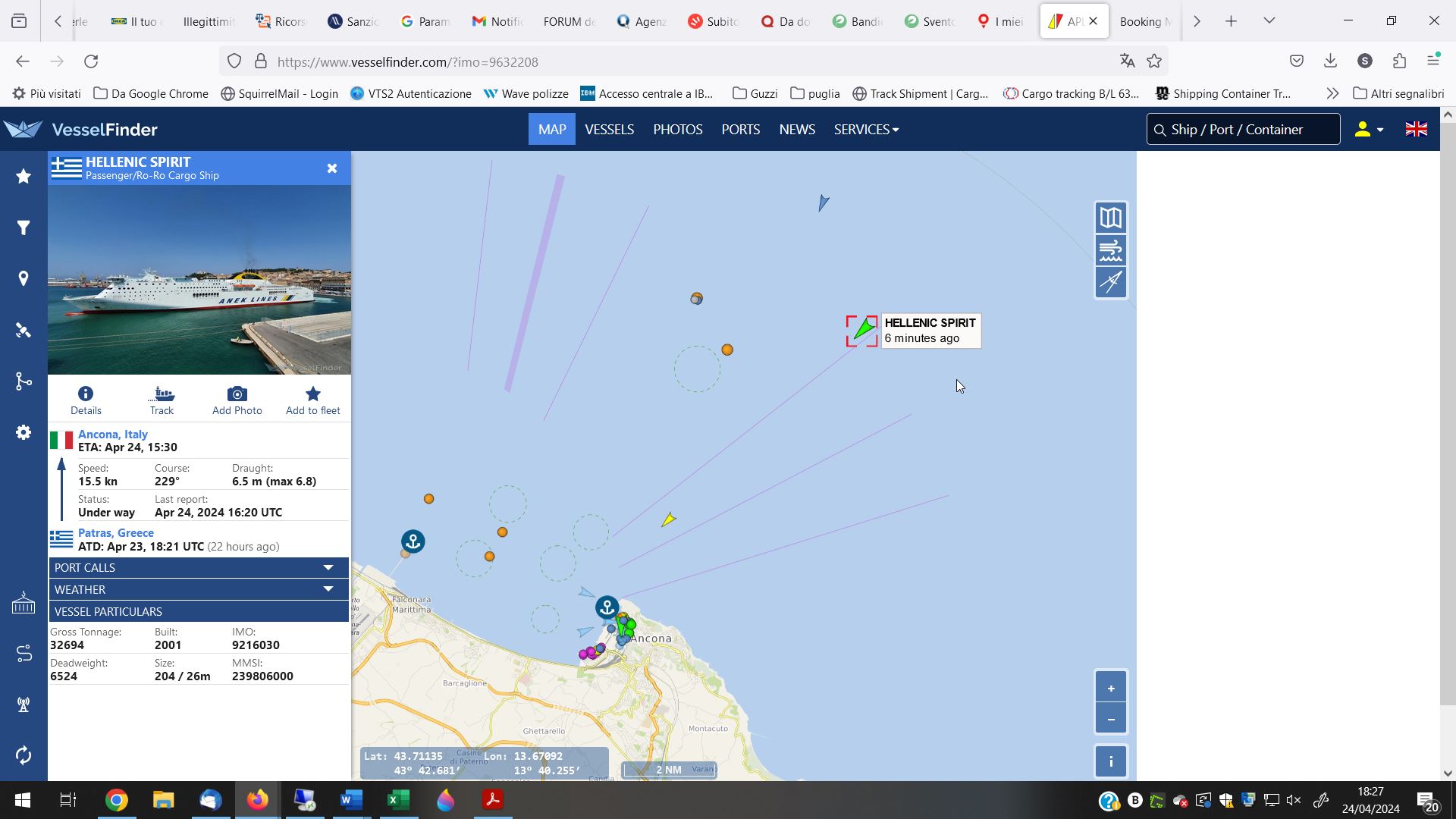The width and height of the screenshot is (1456, 819).
Task: Click the Add Photo camera icon
Action: tap(237, 400)
